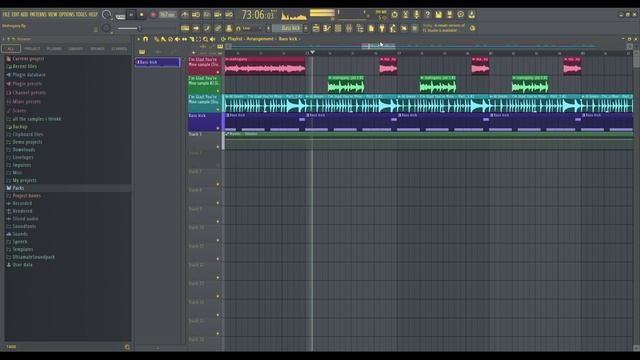Open the PATTERNS menu

(38, 14)
